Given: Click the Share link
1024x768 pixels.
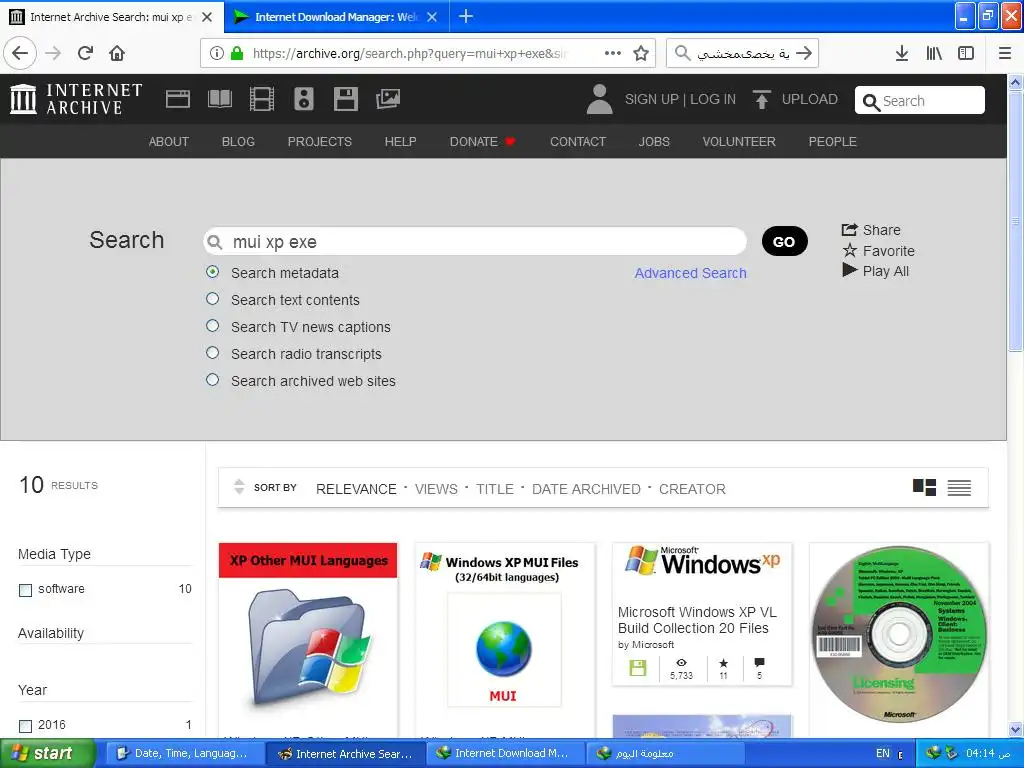Looking at the screenshot, I should [x=871, y=230].
